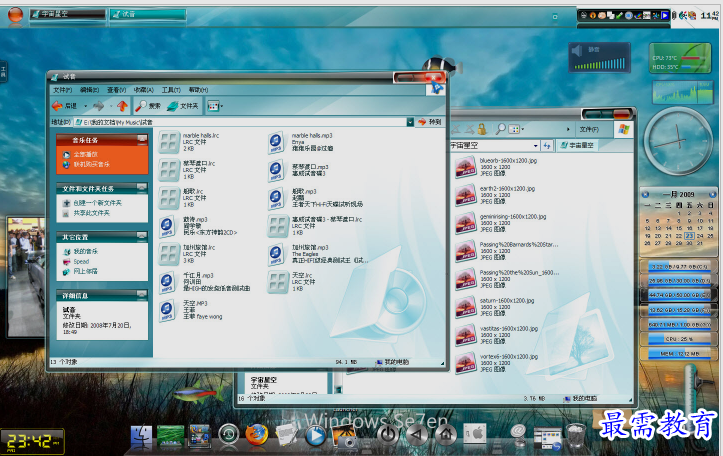The height and width of the screenshot is (456, 723).
Task: Toggle the Folders pane button
Action: coord(183,106)
